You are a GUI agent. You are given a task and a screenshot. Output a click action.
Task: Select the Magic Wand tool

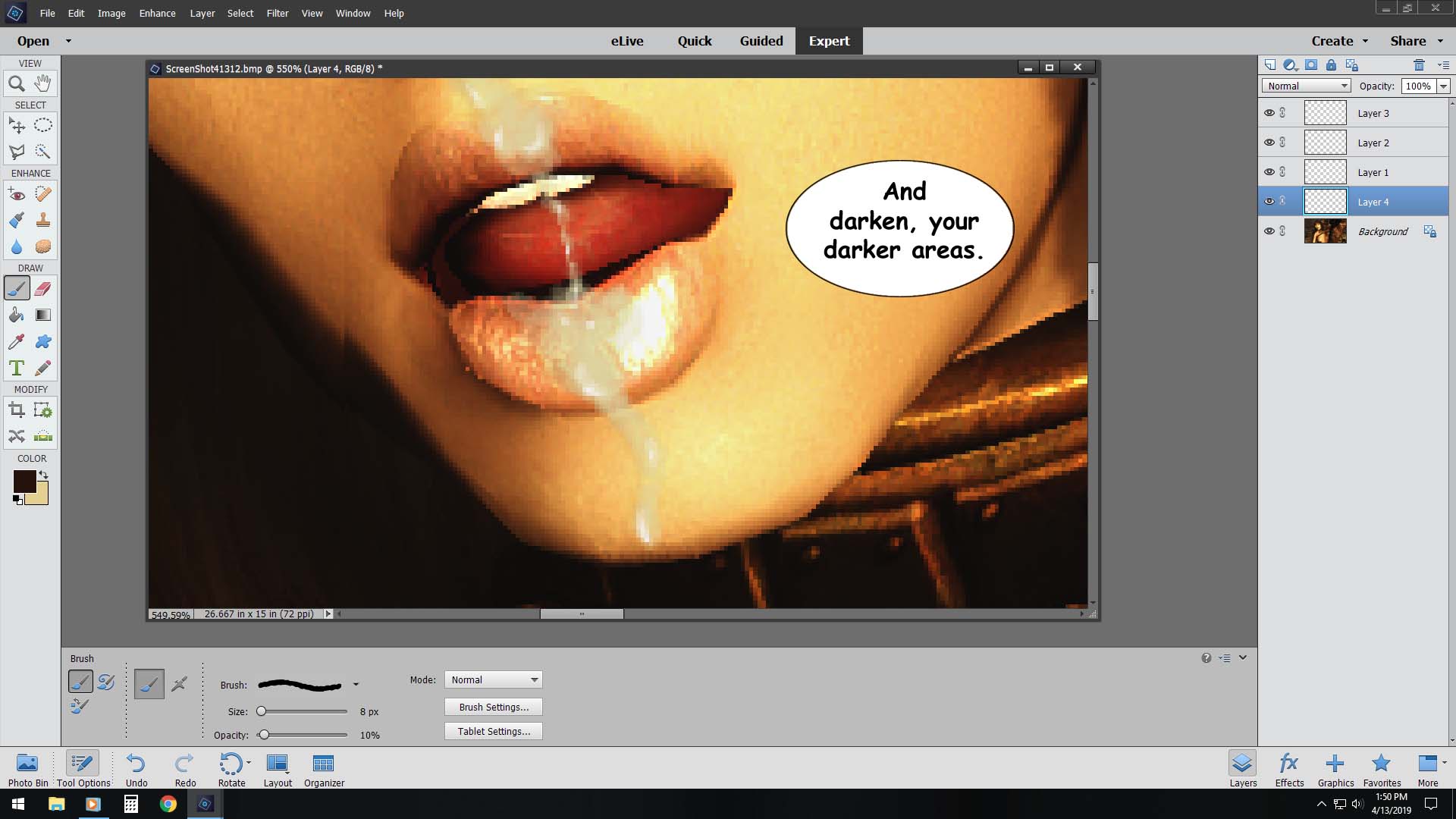43,152
